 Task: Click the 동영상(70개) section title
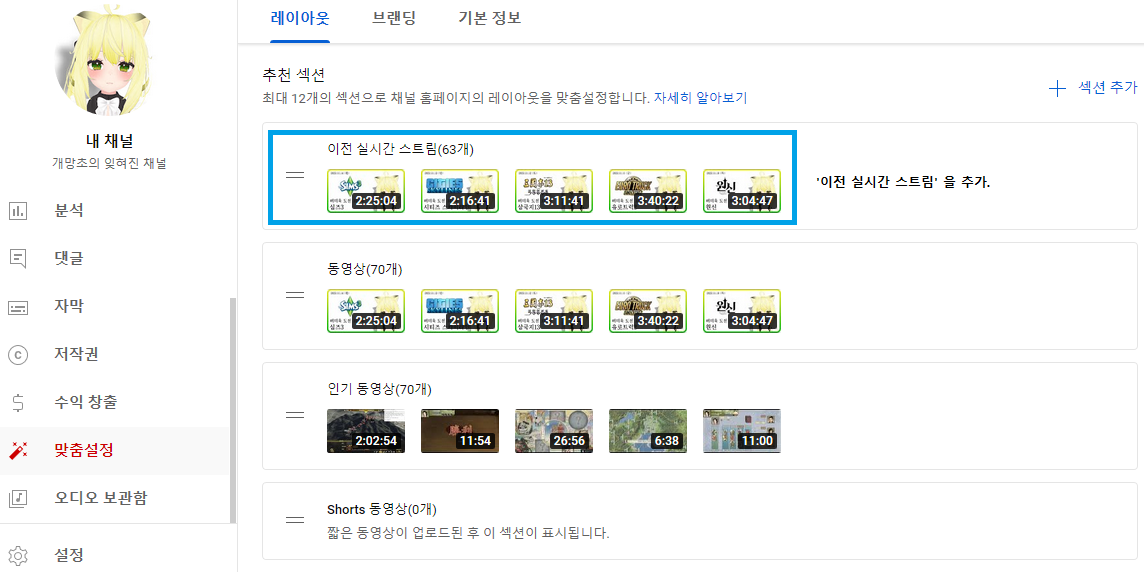(x=365, y=269)
